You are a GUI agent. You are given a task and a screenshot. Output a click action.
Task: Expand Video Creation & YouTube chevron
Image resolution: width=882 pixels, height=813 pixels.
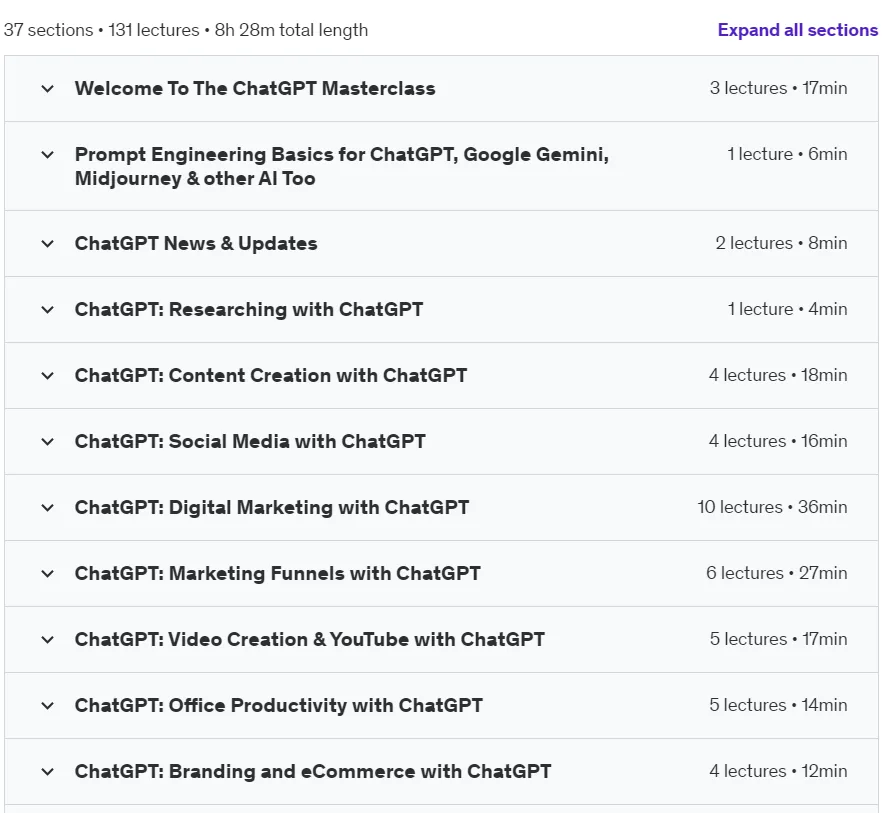(x=48, y=640)
